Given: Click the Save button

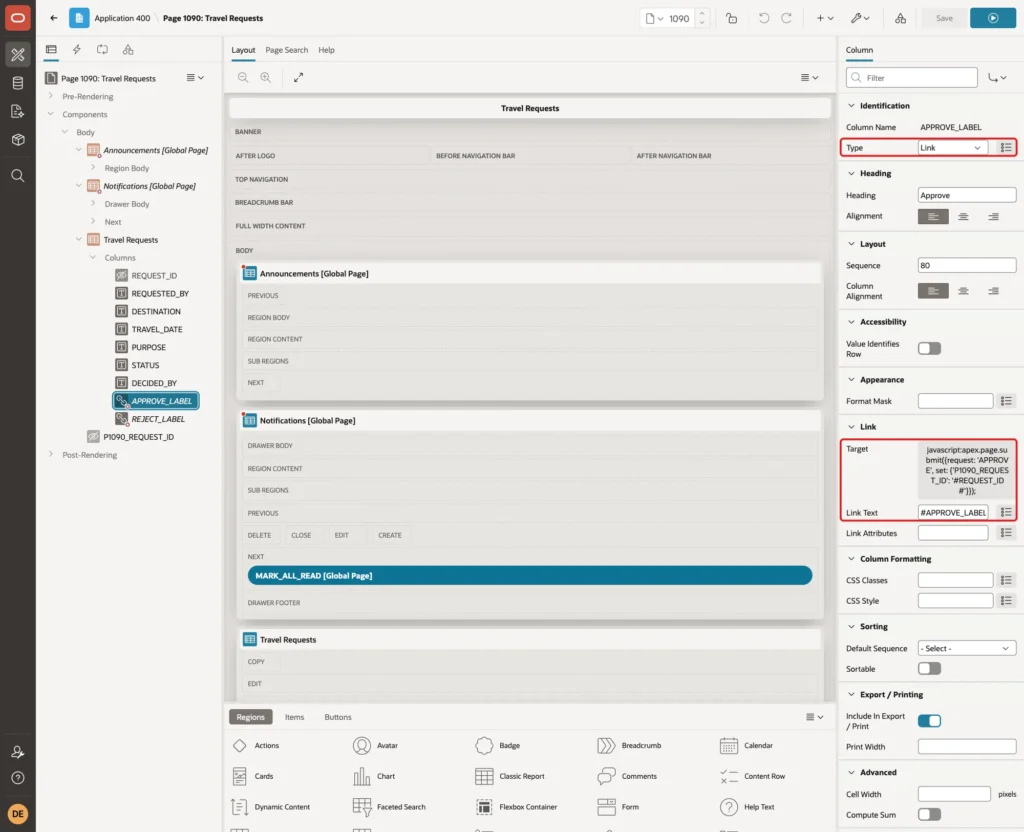Looking at the screenshot, I should [944, 18].
